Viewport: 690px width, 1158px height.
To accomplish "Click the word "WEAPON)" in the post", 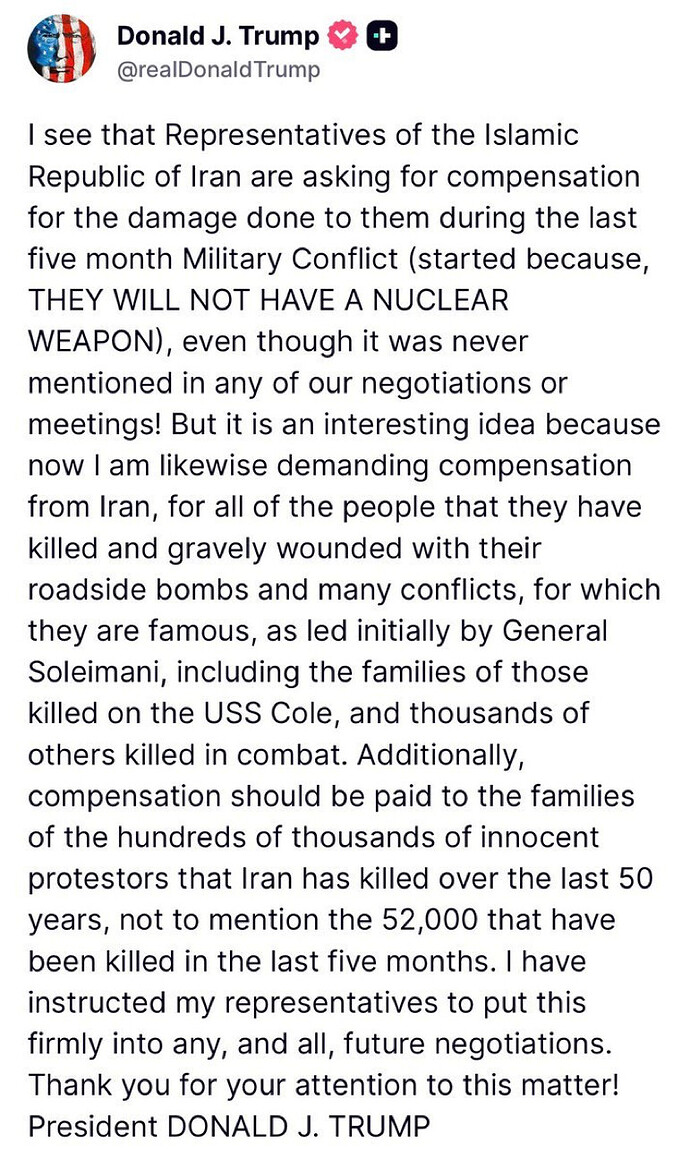I will (100, 342).
